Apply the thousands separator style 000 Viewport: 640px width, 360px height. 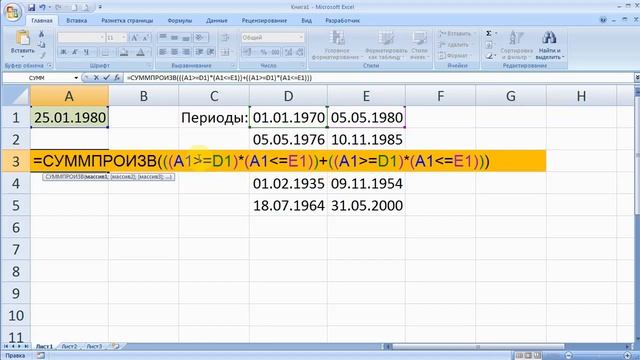(276, 52)
